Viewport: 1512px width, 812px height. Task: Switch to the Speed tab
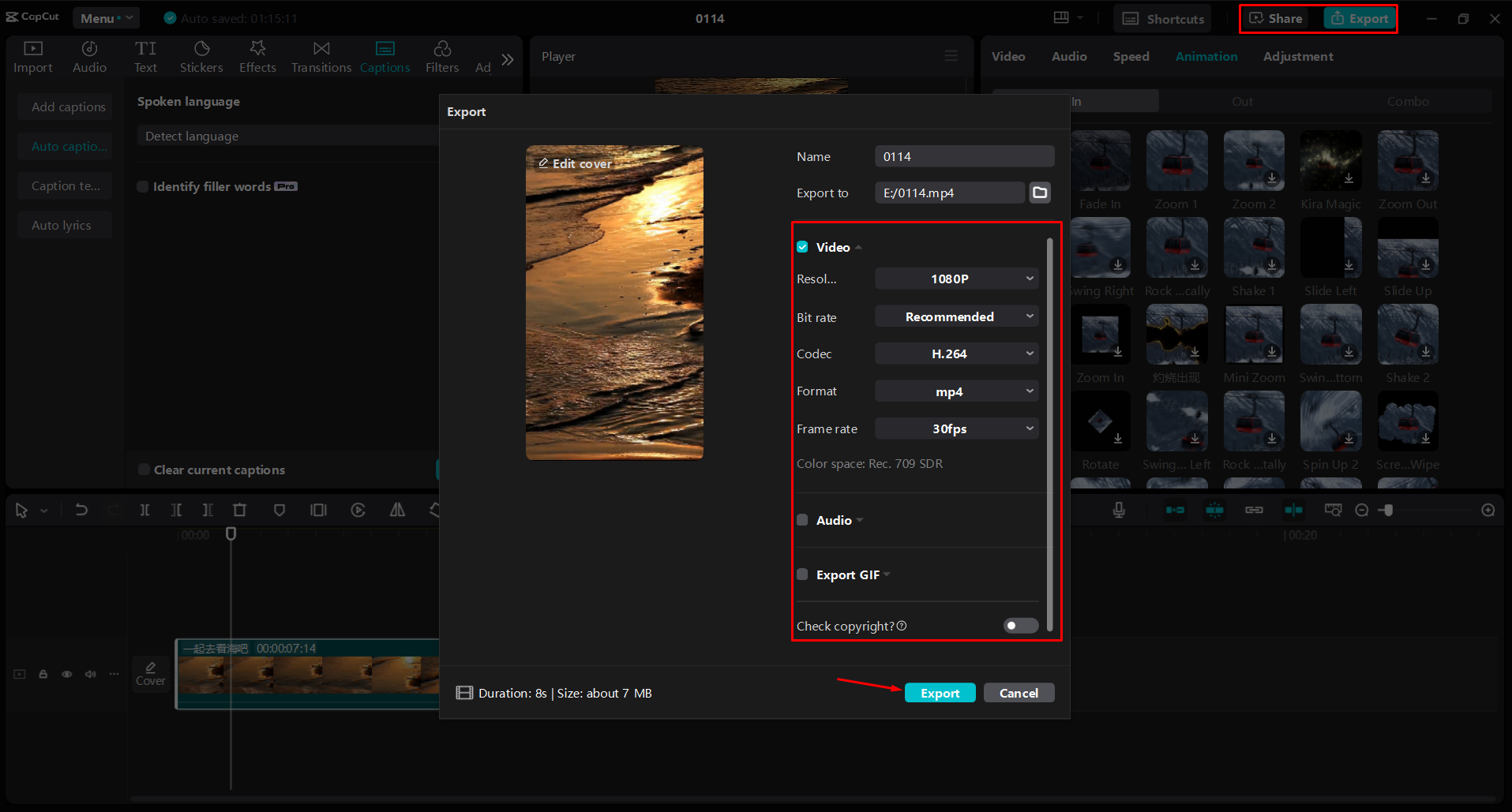click(x=1131, y=56)
